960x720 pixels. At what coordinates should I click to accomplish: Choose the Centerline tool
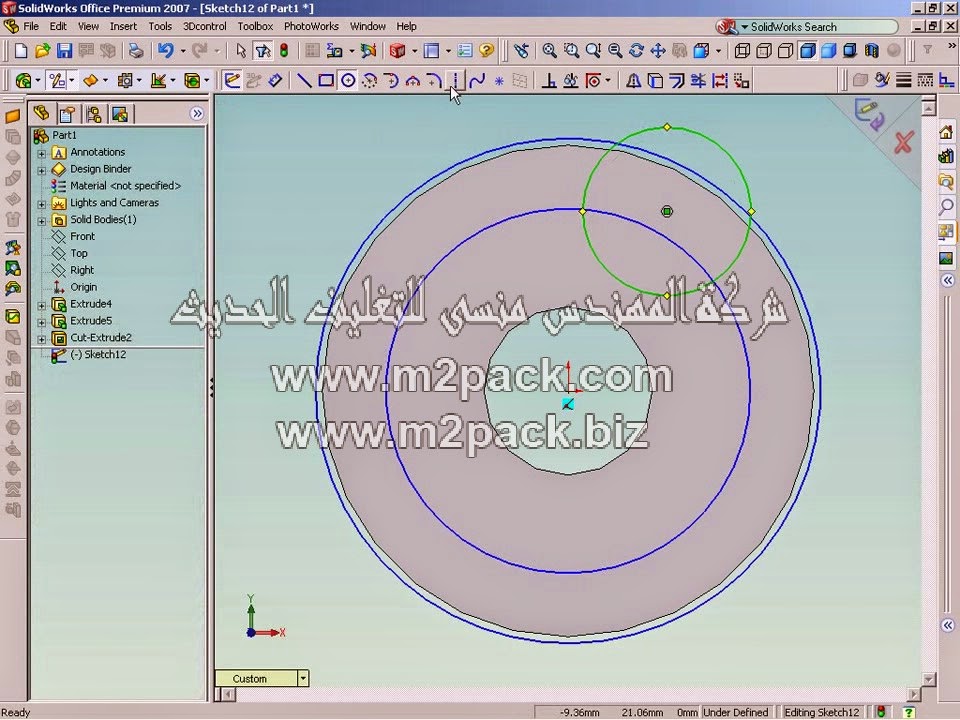pyautogui.click(x=455, y=81)
